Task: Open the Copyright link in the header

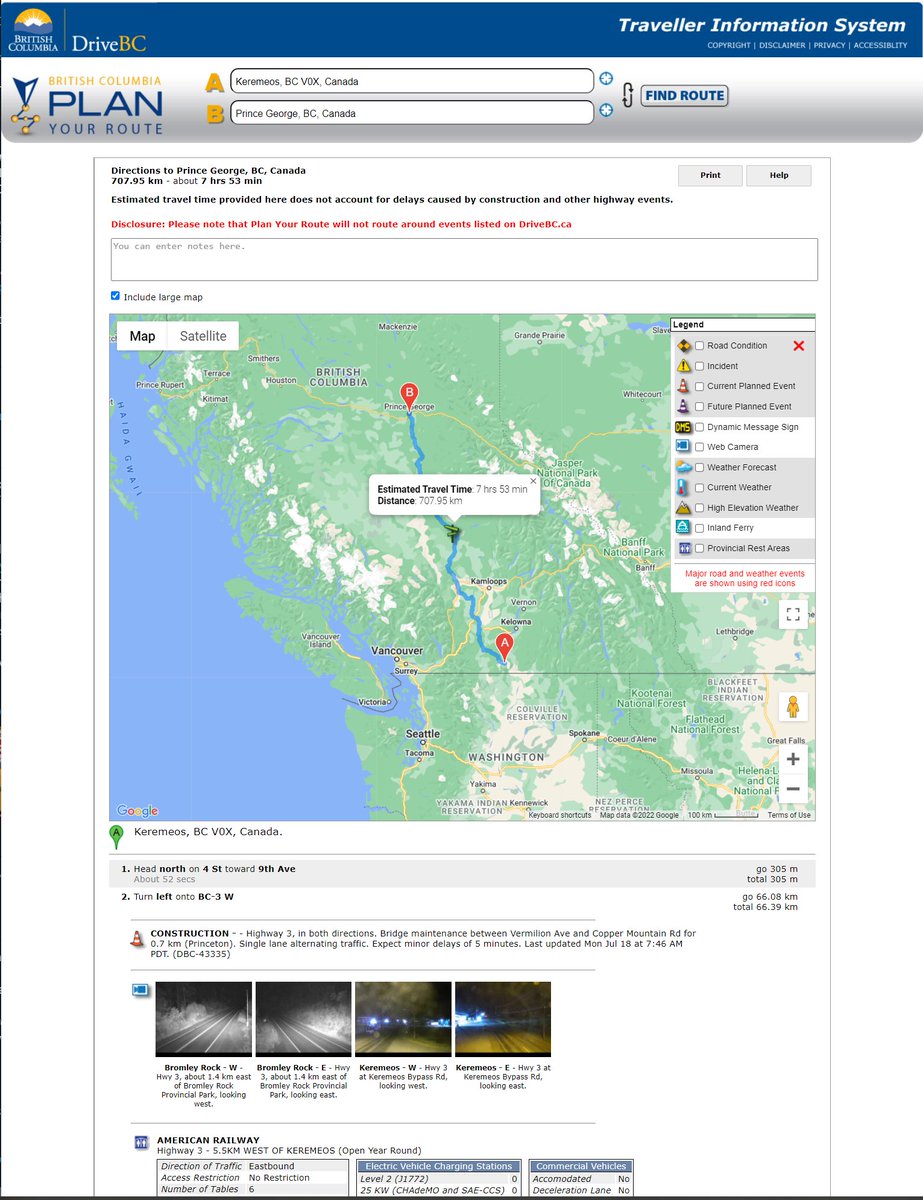Action: point(729,45)
